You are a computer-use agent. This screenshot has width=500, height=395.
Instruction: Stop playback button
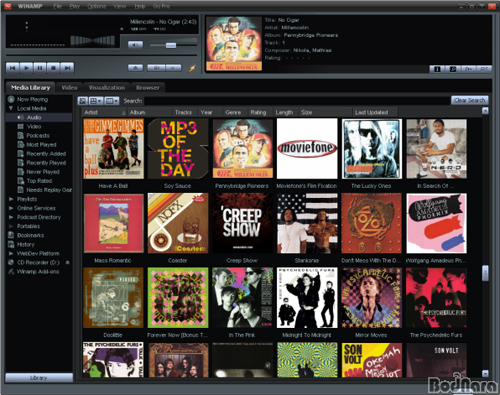(53, 68)
